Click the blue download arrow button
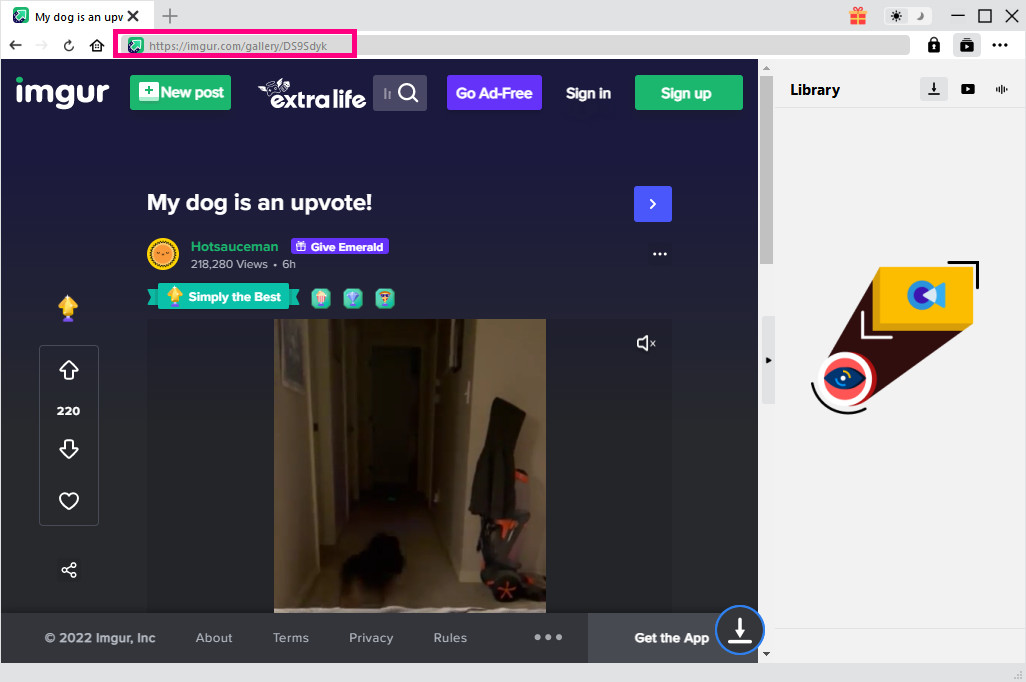Image resolution: width=1026 pixels, height=682 pixels. point(740,631)
